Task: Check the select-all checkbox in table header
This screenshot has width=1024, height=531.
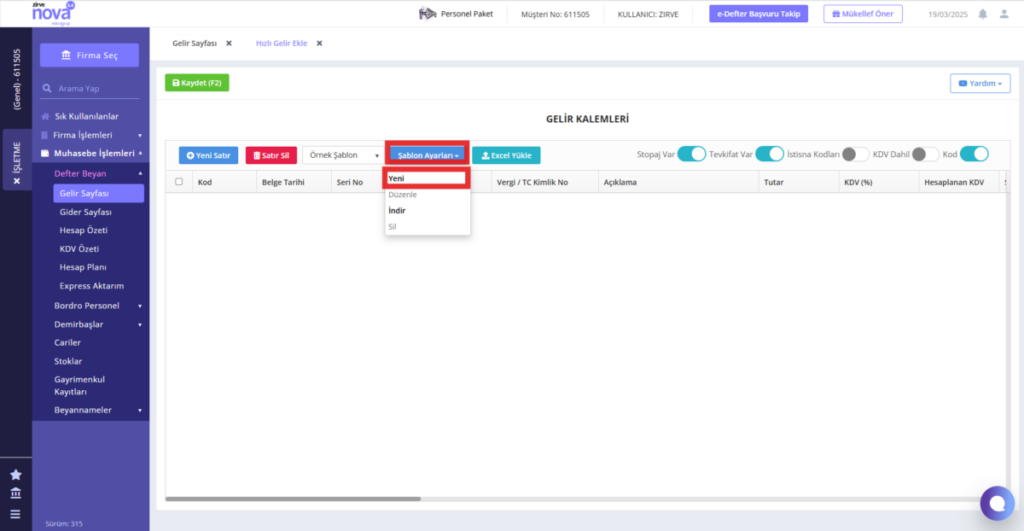Action: click(x=179, y=182)
